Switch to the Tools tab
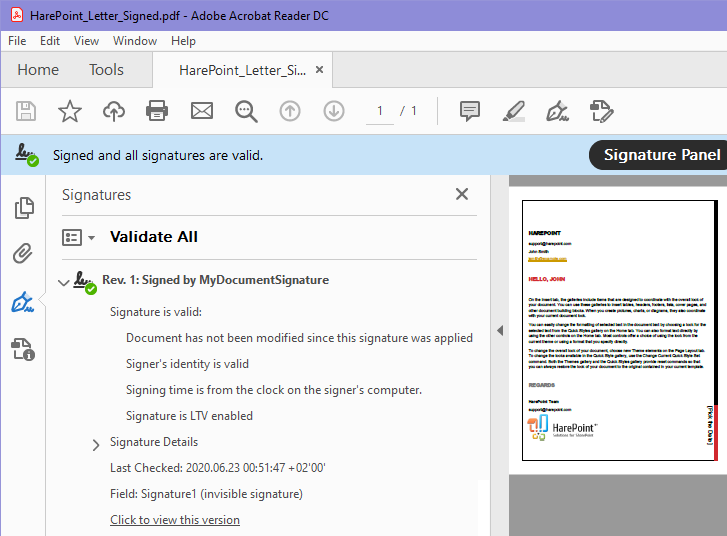 (106, 70)
